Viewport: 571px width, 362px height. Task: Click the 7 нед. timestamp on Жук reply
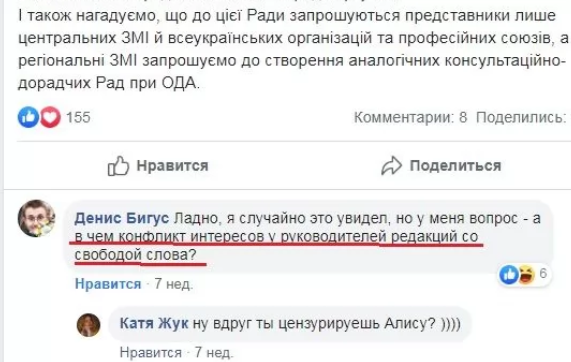click(x=214, y=352)
